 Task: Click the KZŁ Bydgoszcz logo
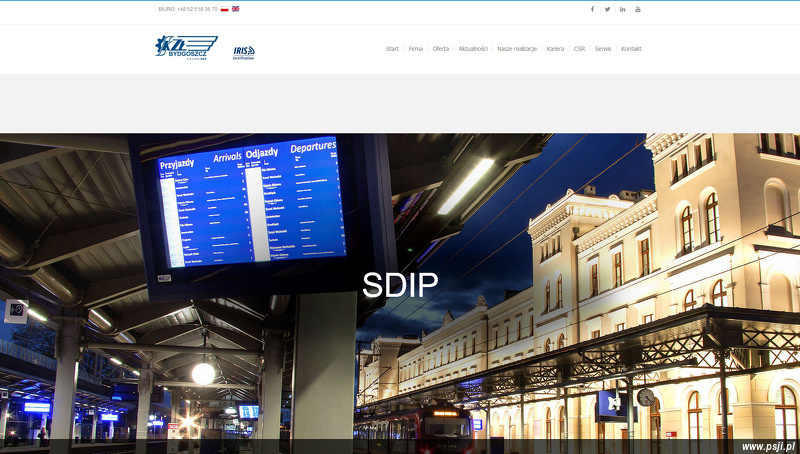[186, 47]
